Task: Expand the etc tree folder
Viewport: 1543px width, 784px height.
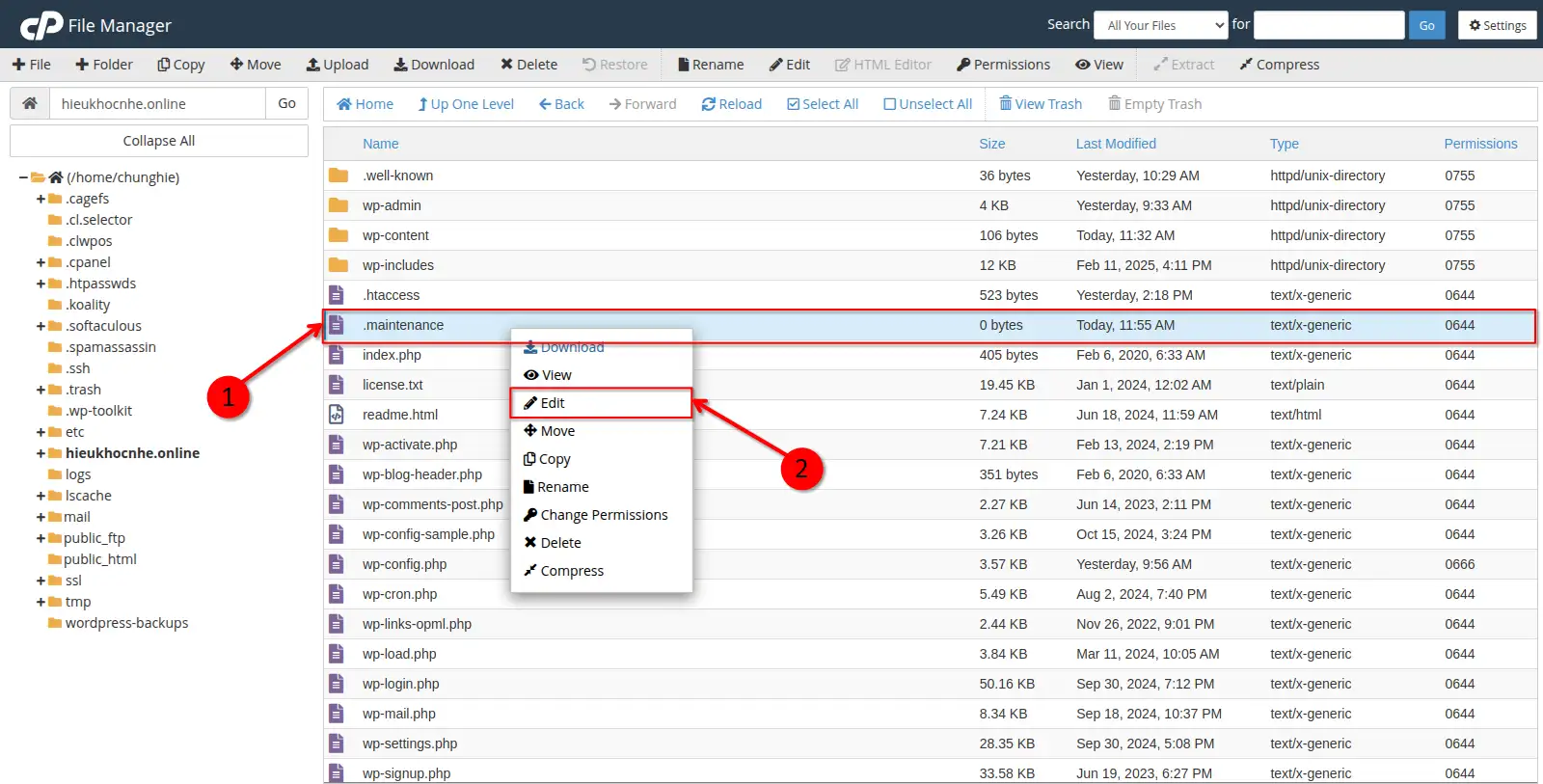Action: pyautogui.click(x=41, y=432)
